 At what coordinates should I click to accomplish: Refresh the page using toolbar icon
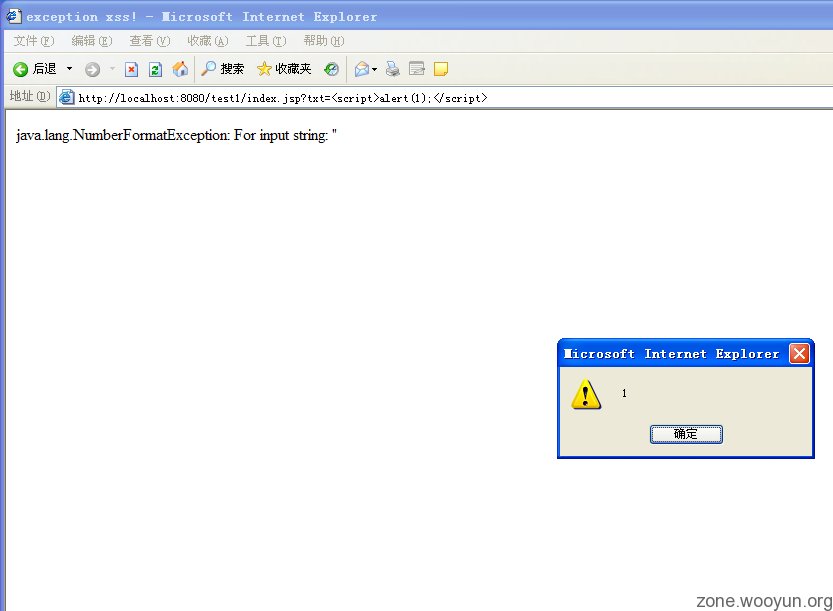tap(155, 69)
